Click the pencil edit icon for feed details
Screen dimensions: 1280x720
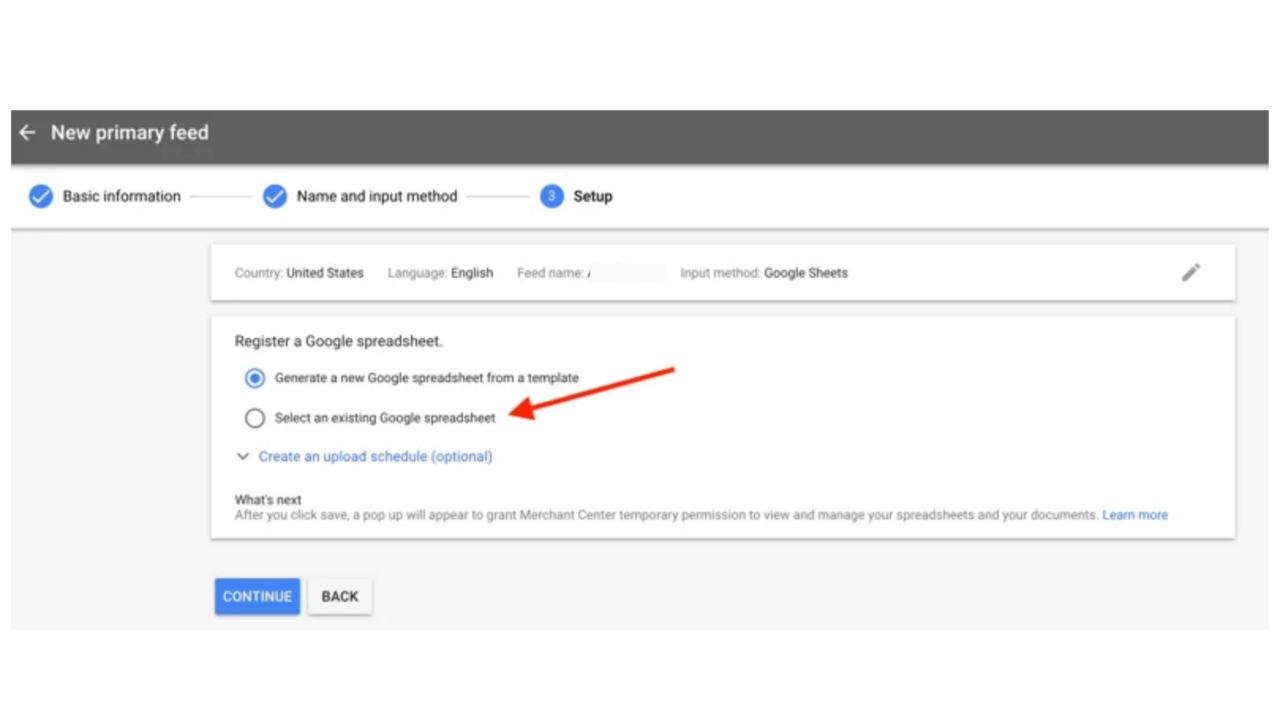[x=1190, y=272]
